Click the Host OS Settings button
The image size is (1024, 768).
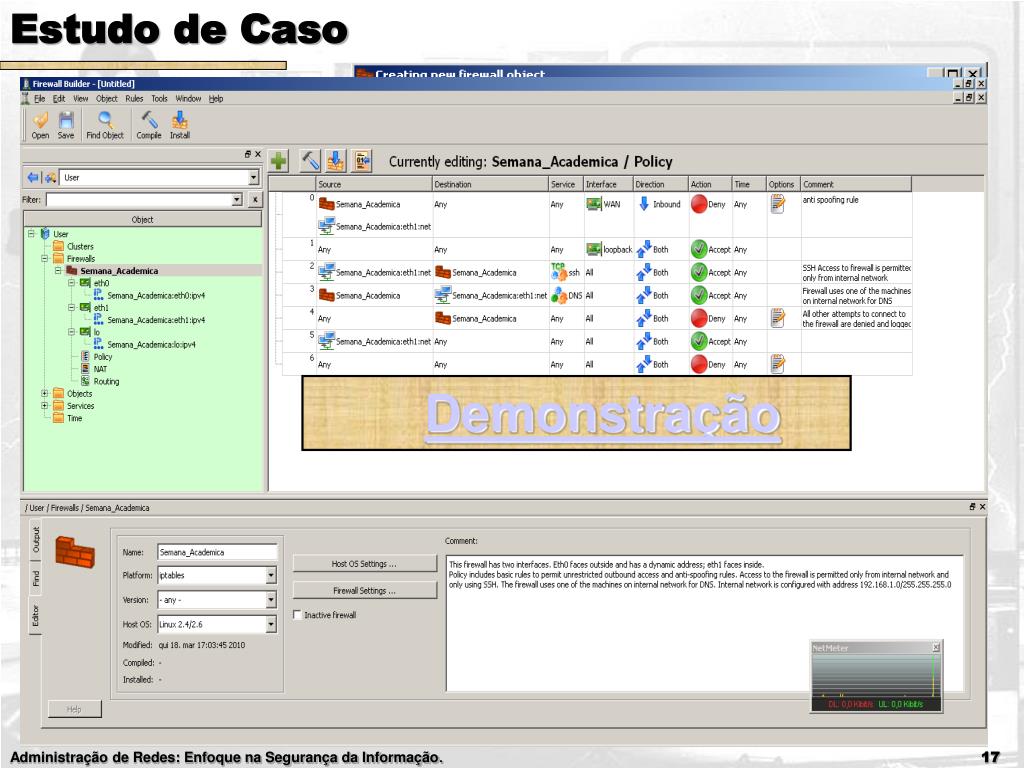point(364,564)
